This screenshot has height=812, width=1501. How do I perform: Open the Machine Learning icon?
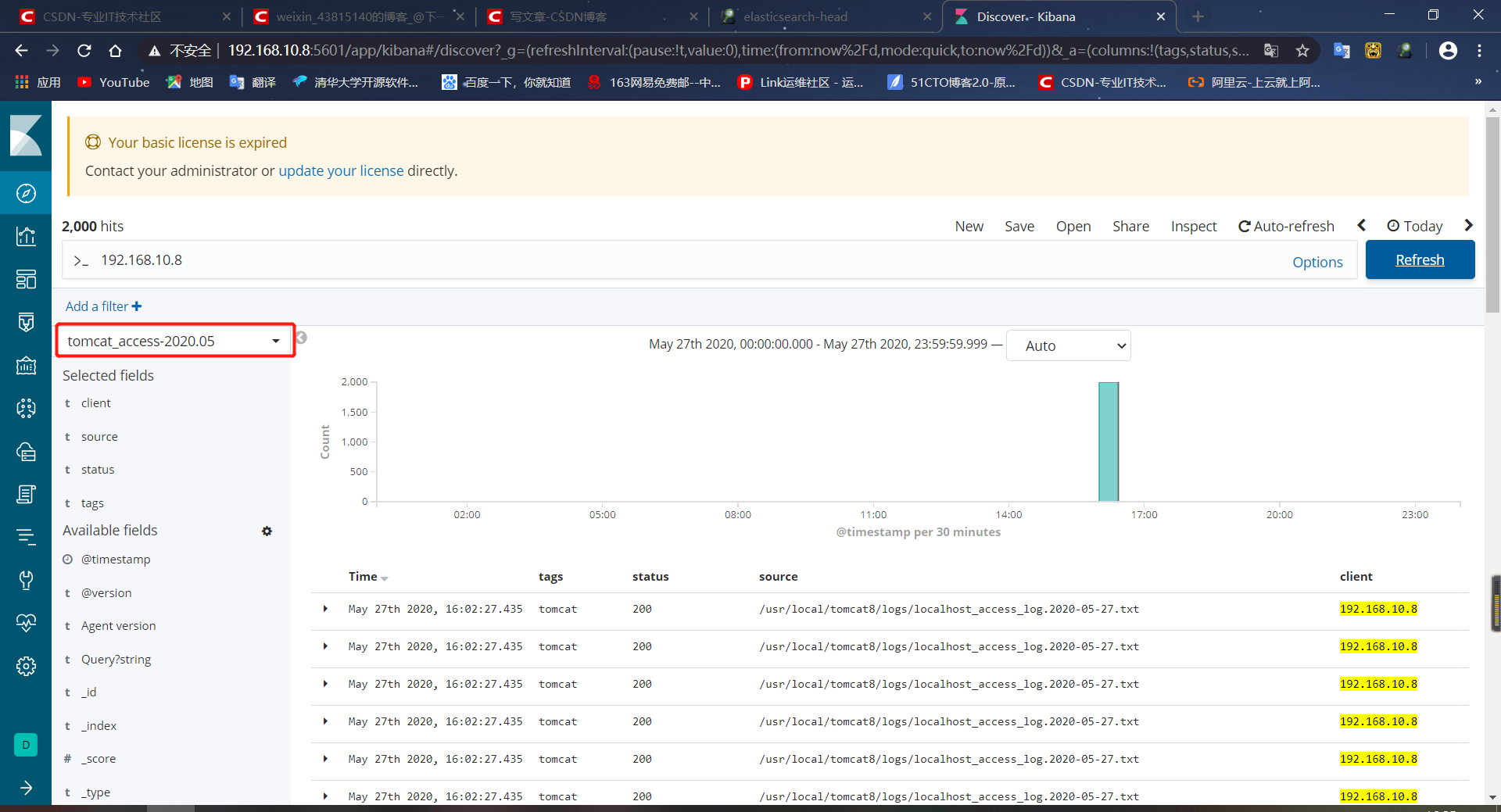click(26, 408)
